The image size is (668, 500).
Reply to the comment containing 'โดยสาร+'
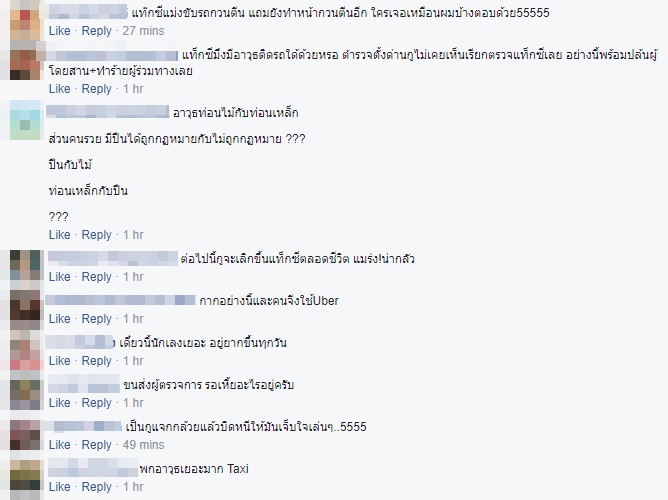96,89
